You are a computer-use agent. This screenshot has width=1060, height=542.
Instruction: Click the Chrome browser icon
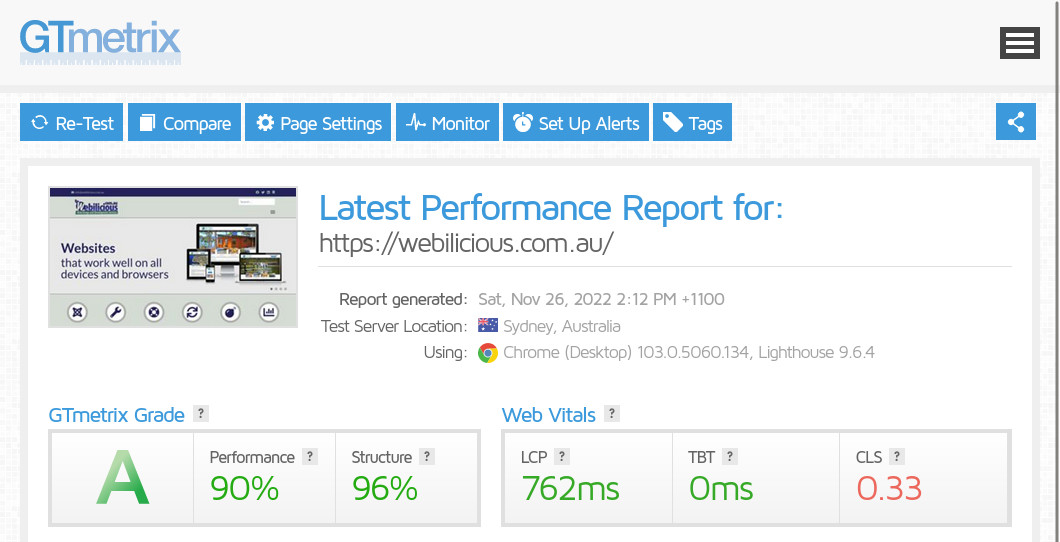click(488, 353)
